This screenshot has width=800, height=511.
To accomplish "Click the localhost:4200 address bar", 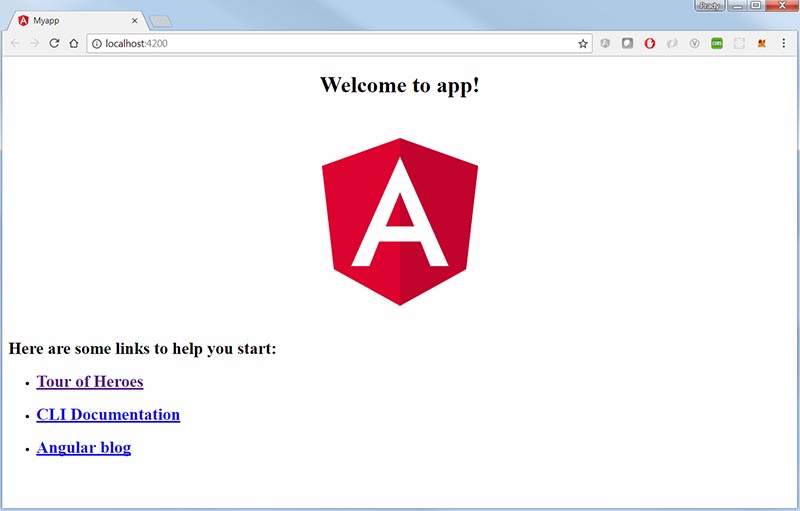I will [x=339, y=44].
